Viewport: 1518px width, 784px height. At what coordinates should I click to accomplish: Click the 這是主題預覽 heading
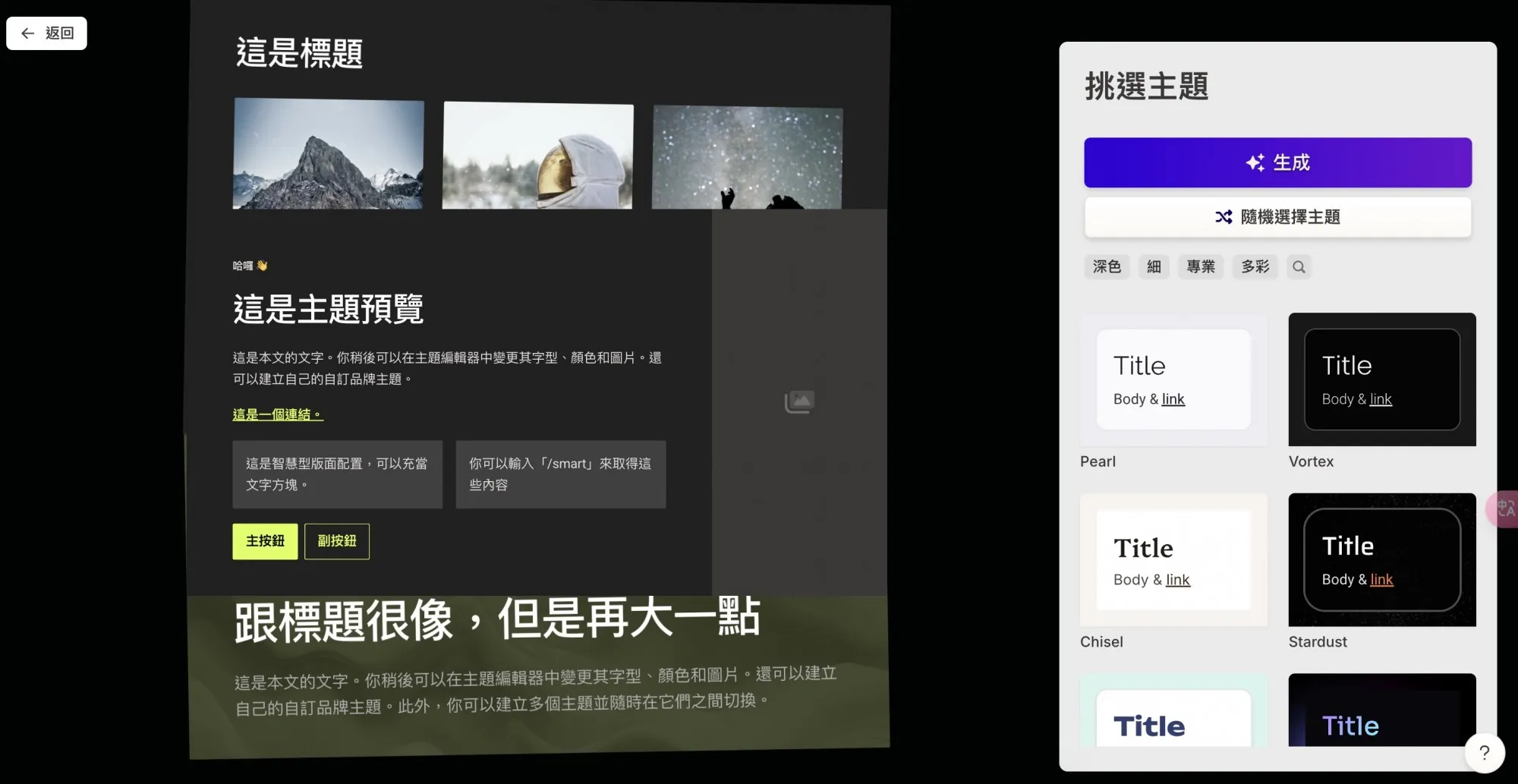[x=328, y=309]
